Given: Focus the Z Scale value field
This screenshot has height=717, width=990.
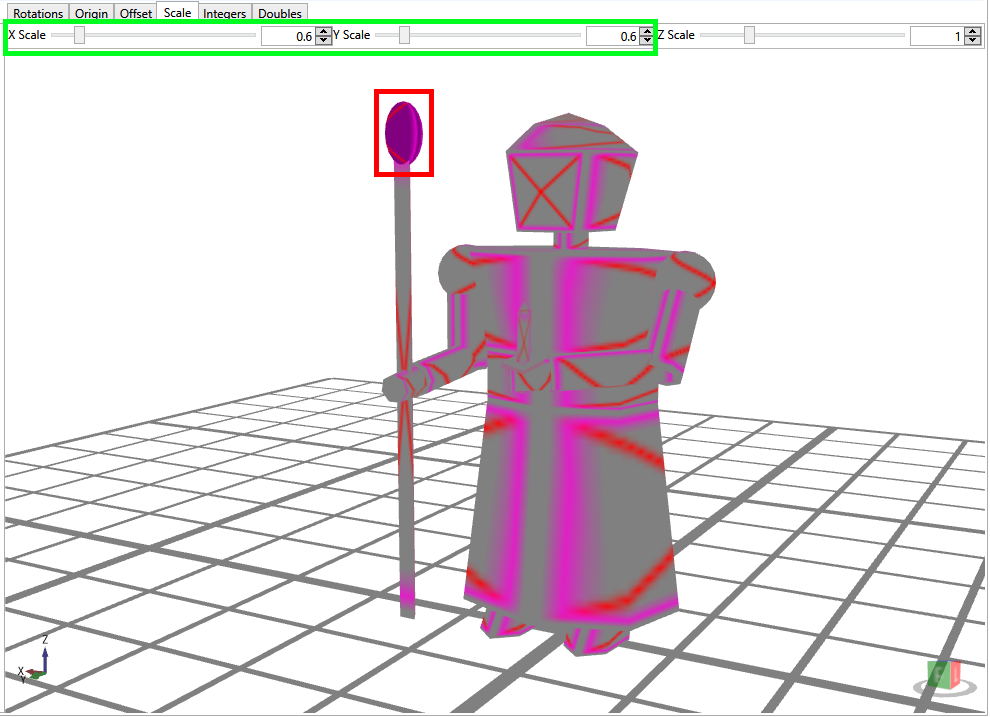Looking at the screenshot, I should 936,36.
